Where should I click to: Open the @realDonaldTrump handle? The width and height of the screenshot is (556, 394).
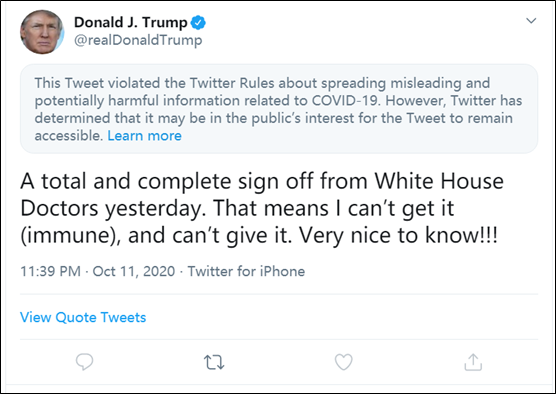pos(138,40)
